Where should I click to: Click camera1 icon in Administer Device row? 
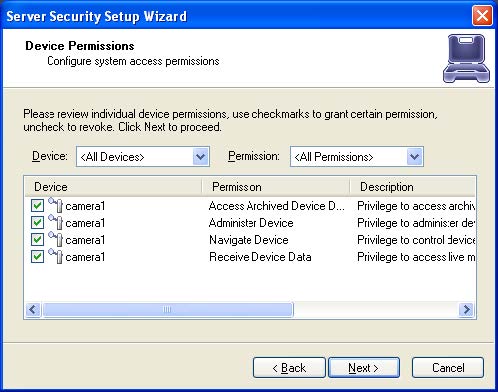click(55, 222)
